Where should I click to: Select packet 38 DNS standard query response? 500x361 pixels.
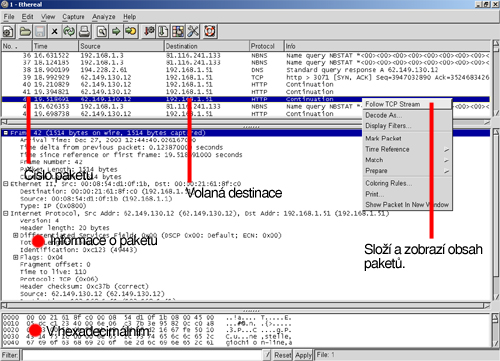pyautogui.click(x=246, y=70)
